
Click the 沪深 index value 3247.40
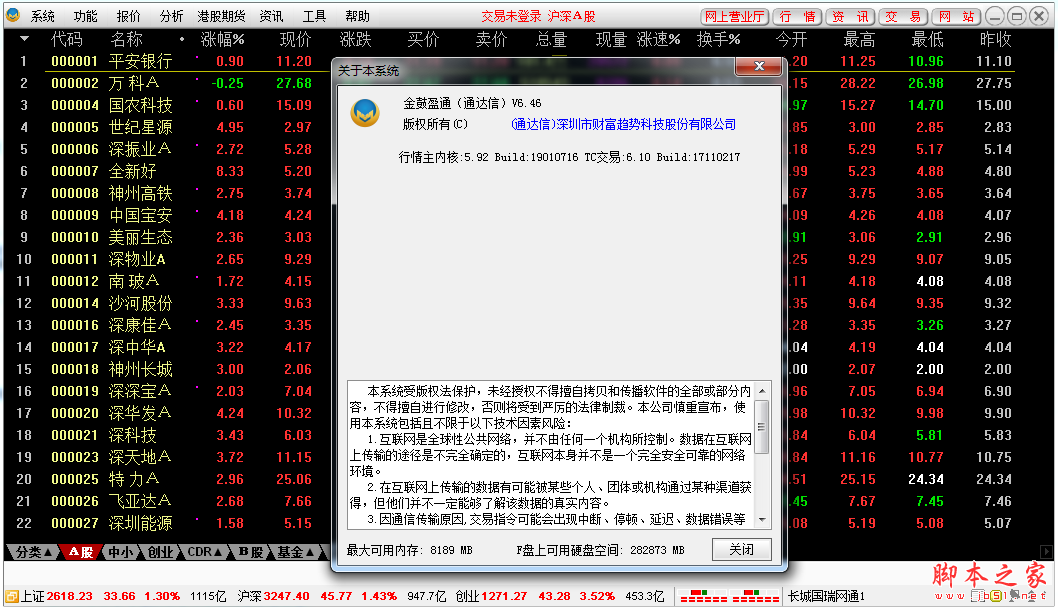(x=287, y=596)
